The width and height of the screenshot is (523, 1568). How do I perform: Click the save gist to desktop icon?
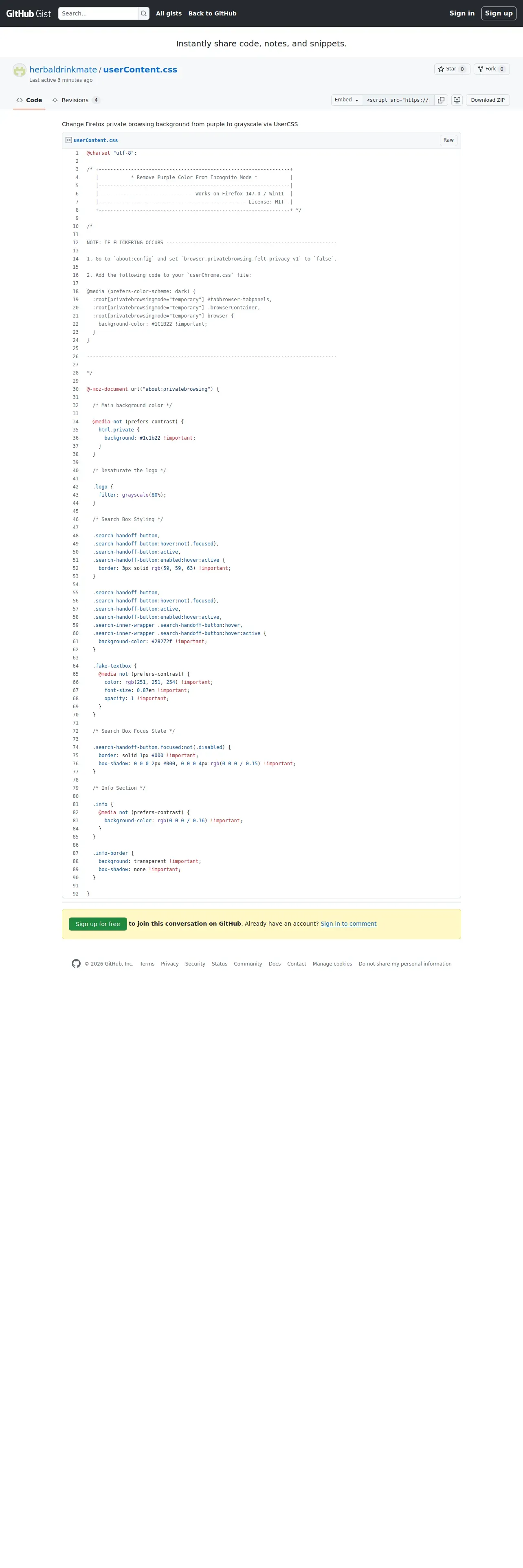[x=457, y=100]
